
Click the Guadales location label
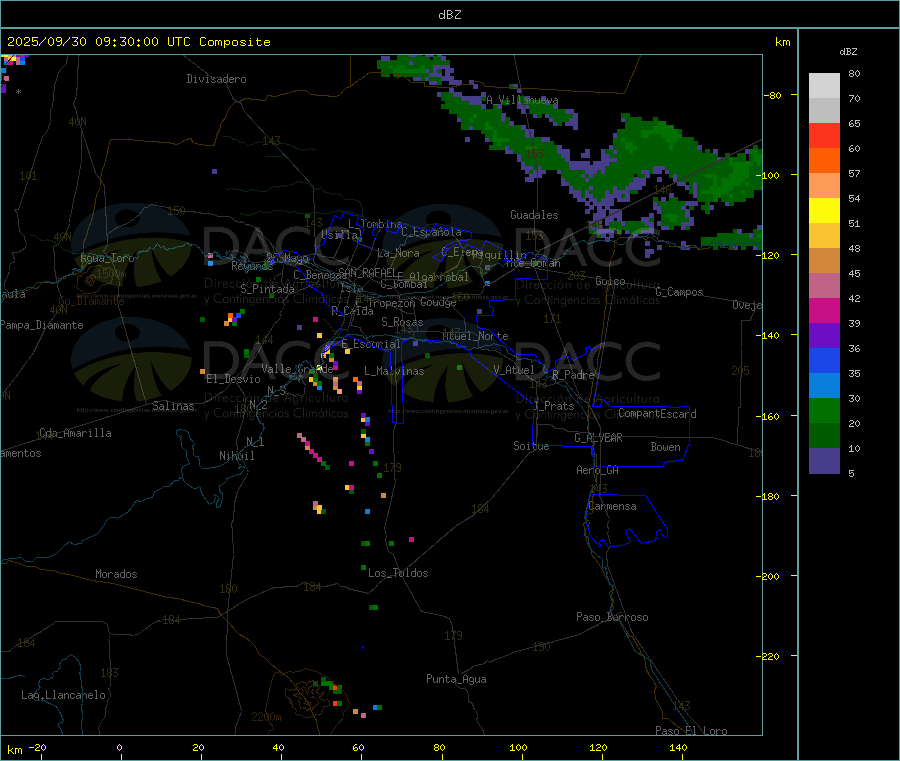click(534, 215)
